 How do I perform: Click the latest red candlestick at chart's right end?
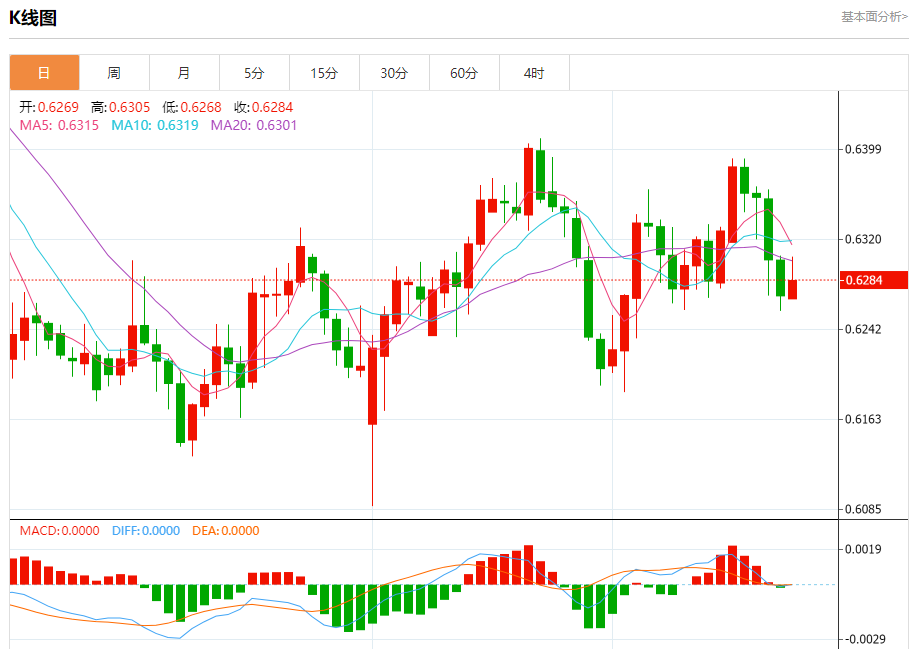pos(792,289)
